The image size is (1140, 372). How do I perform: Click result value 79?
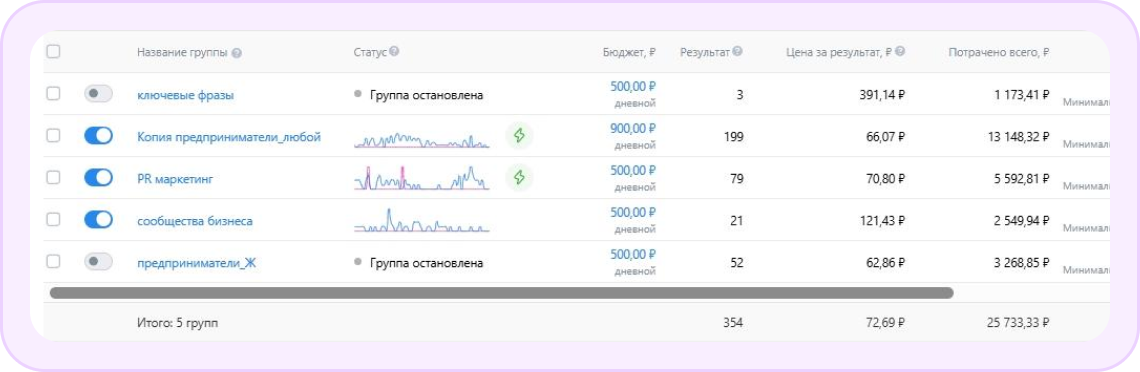(x=736, y=179)
